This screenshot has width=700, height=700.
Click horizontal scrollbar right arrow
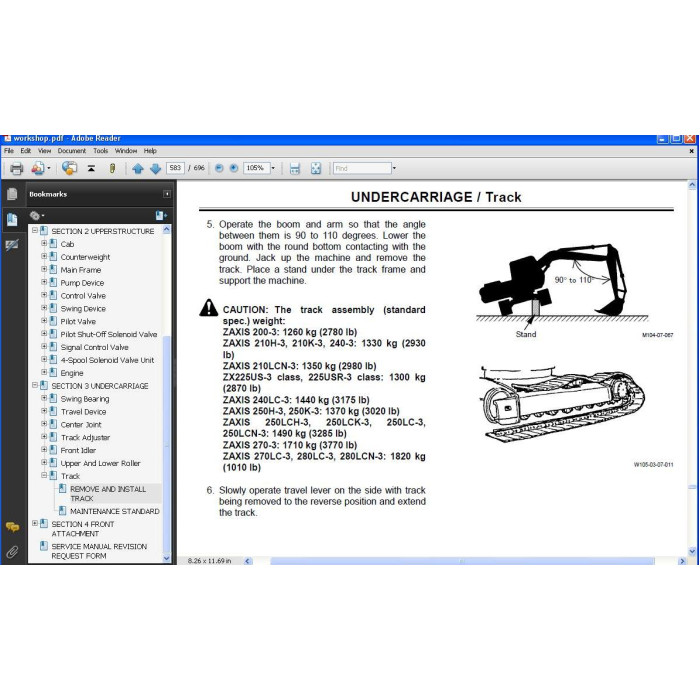point(682,561)
